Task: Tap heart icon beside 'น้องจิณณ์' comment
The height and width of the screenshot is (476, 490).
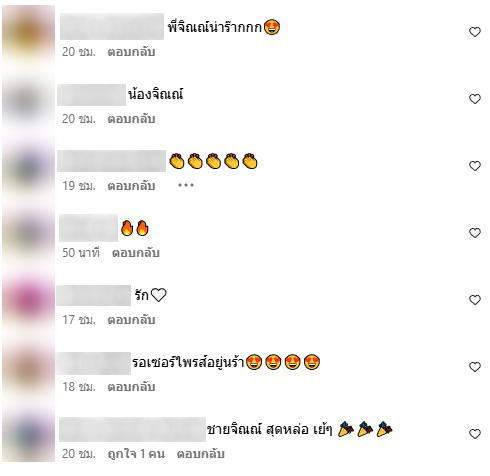Action: pos(475,99)
